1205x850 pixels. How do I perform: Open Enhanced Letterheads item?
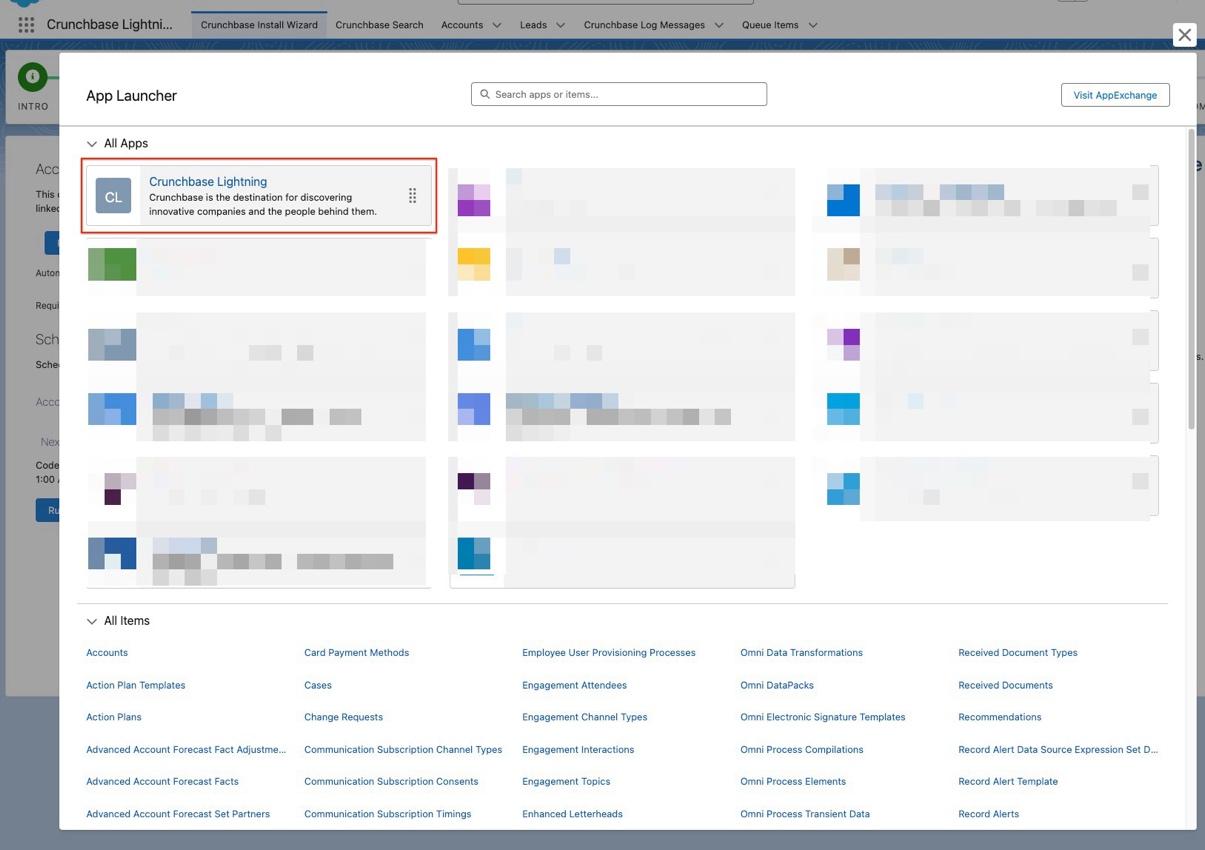point(572,814)
